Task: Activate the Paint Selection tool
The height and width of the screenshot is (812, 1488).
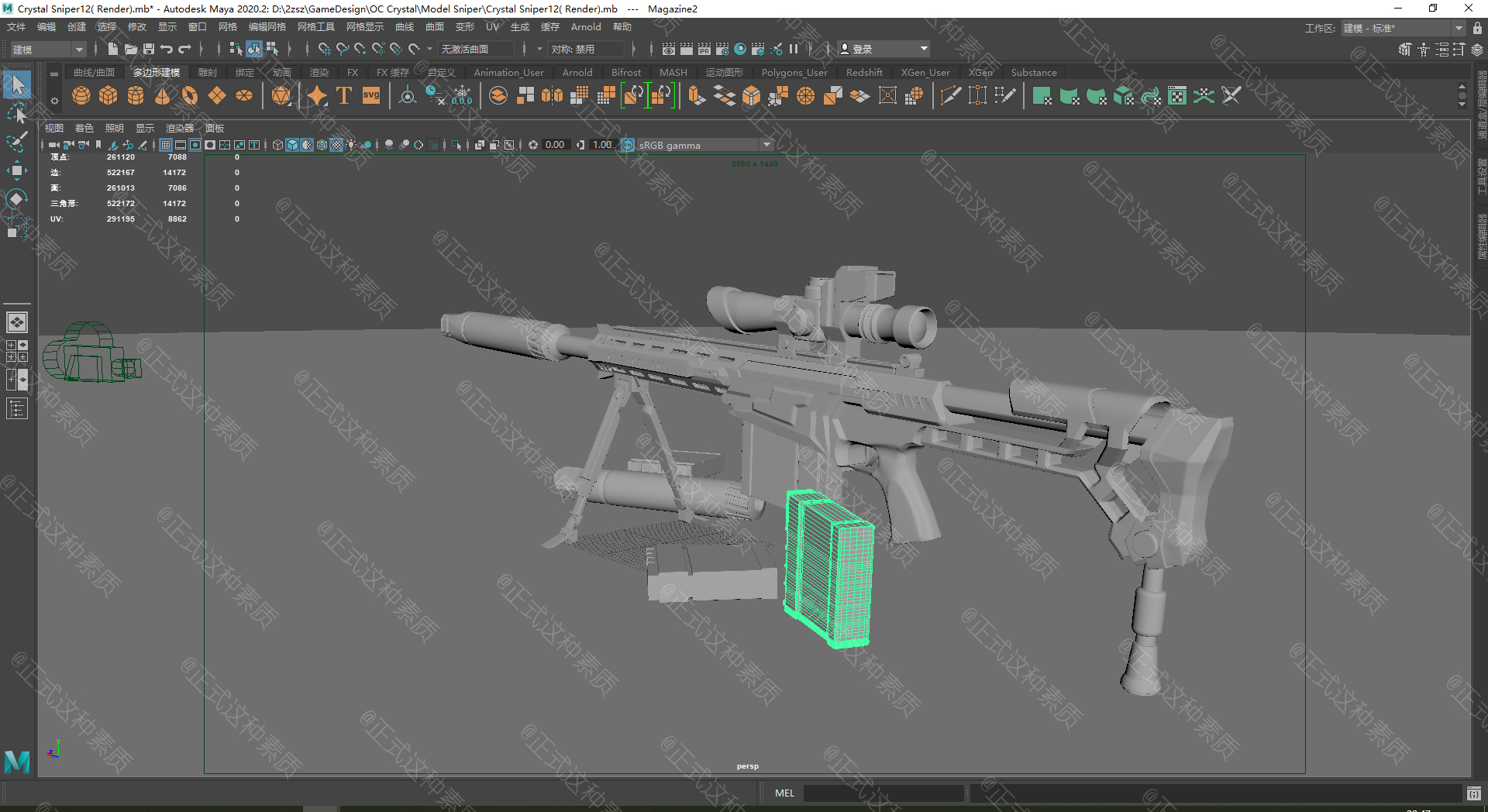Action: (16, 142)
